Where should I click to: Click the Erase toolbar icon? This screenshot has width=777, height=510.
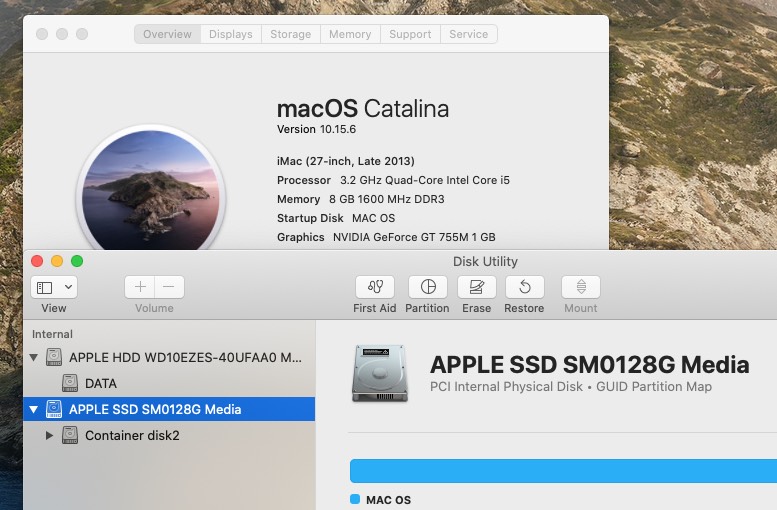click(476, 287)
